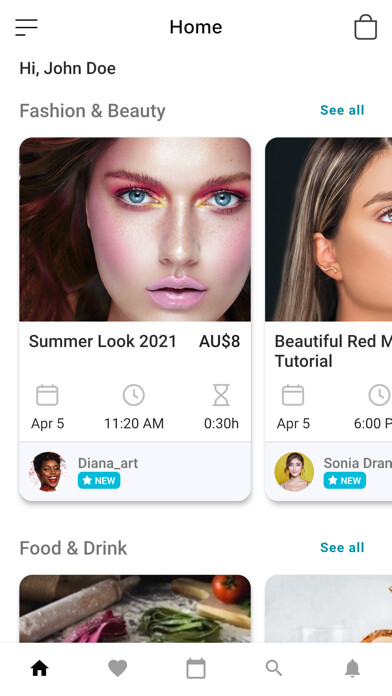Viewport: 392px width, 696px height.
Task: Click the NEW badge under Diana_art
Action: click(x=99, y=480)
